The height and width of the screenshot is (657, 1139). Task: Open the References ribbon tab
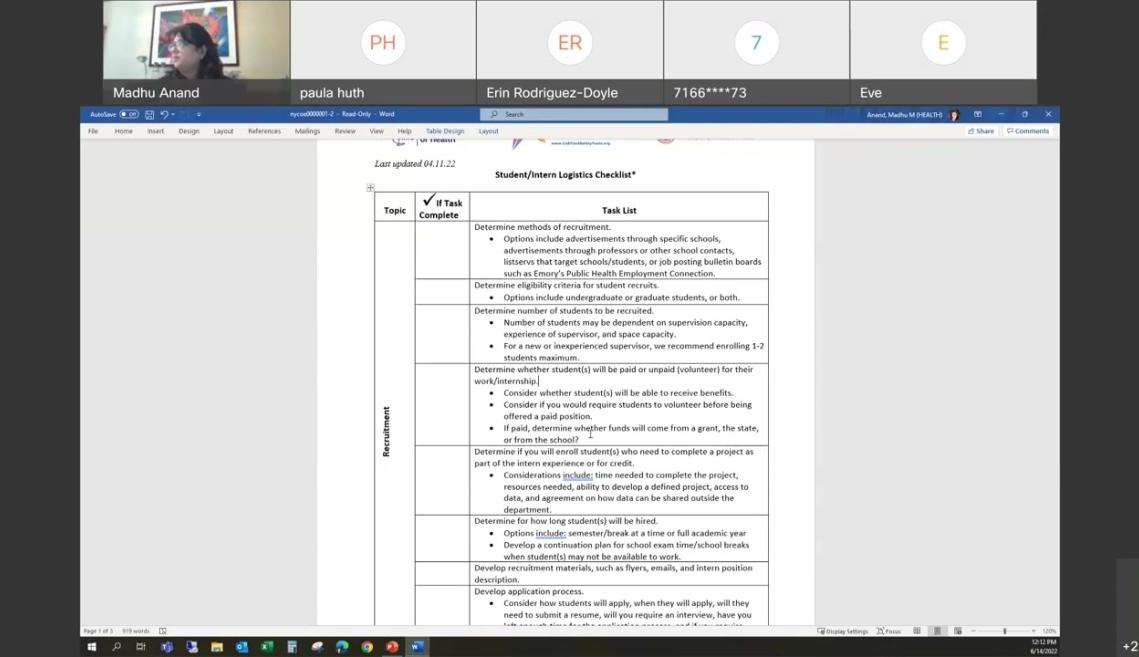pyautogui.click(x=264, y=131)
